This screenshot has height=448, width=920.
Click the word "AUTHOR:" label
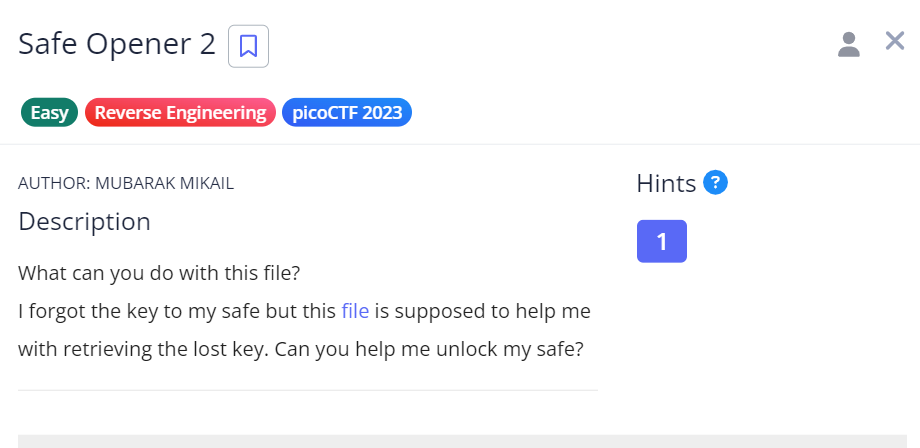(x=54, y=183)
